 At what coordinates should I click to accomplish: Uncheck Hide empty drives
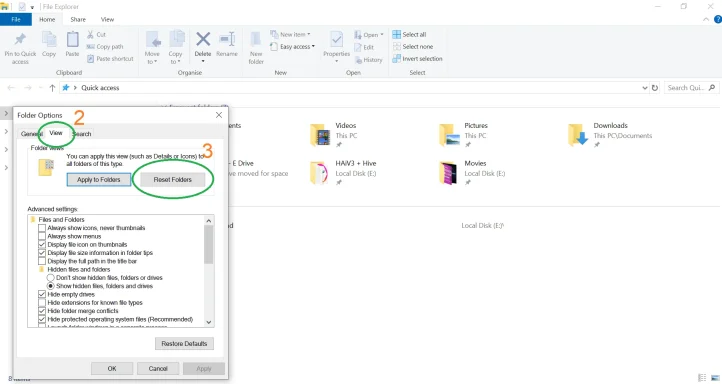point(42,294)
